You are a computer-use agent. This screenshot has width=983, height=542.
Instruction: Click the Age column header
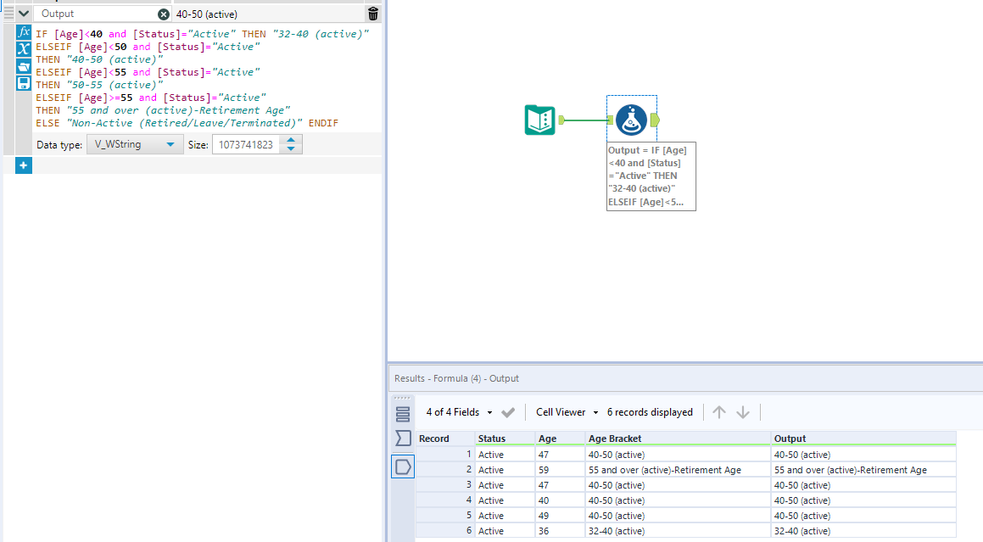[x=560, y=439]
